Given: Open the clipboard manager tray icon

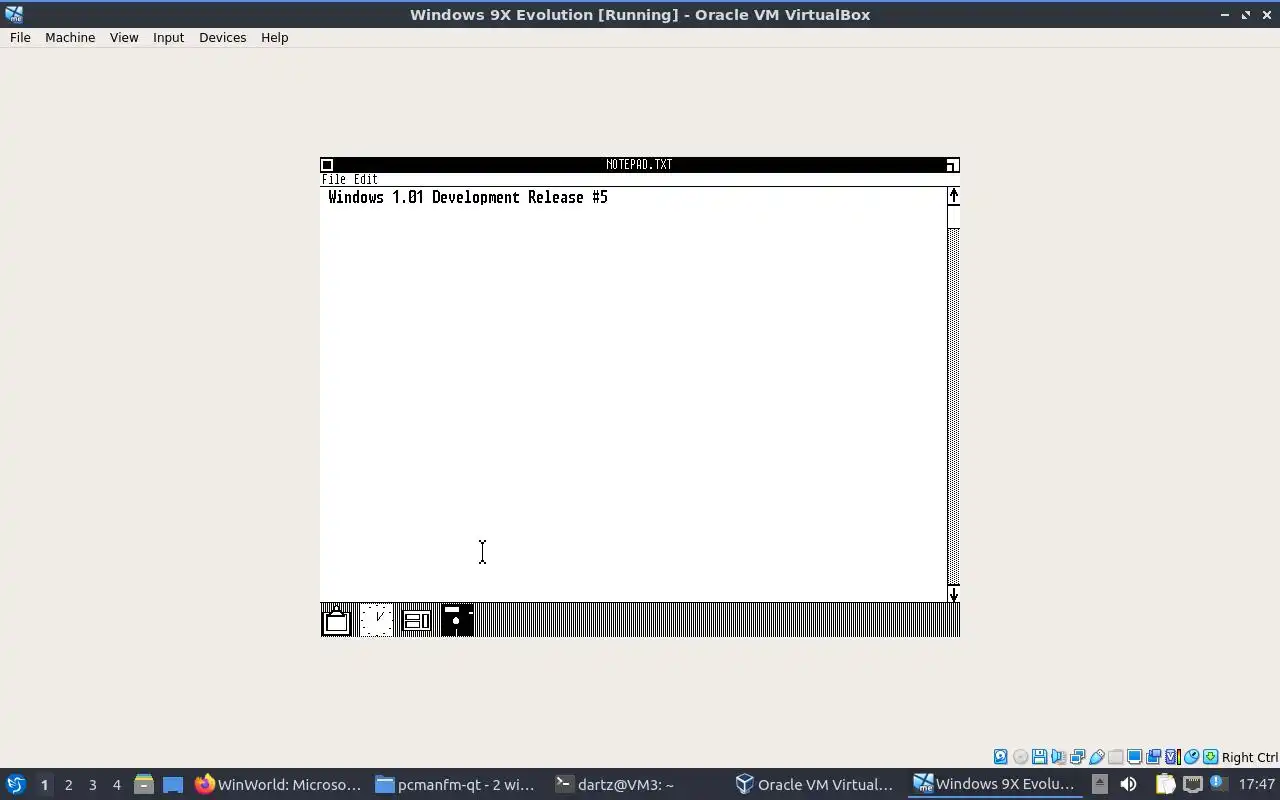Looking at the screenshot, I should point(1165,784).
